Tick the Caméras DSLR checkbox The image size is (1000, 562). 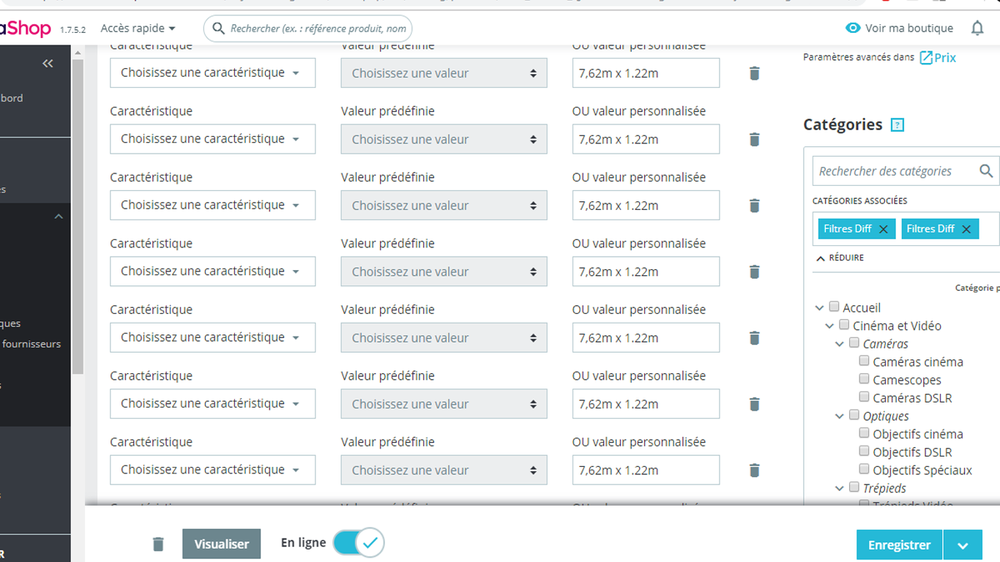[x=864, y=398]
